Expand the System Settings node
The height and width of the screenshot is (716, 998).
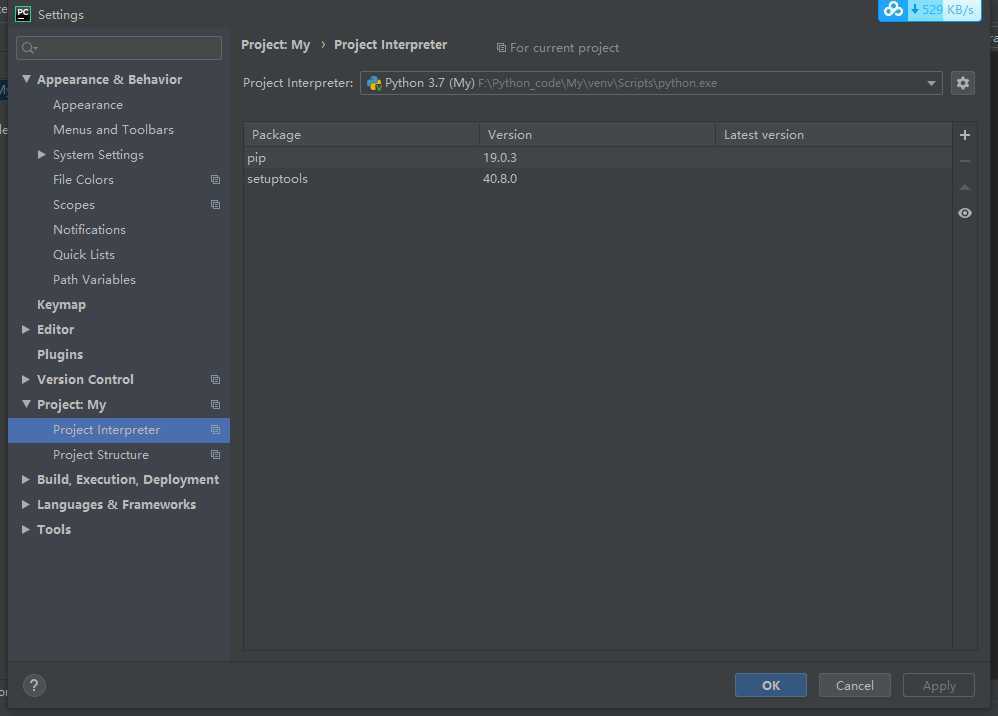pos(41,155)
